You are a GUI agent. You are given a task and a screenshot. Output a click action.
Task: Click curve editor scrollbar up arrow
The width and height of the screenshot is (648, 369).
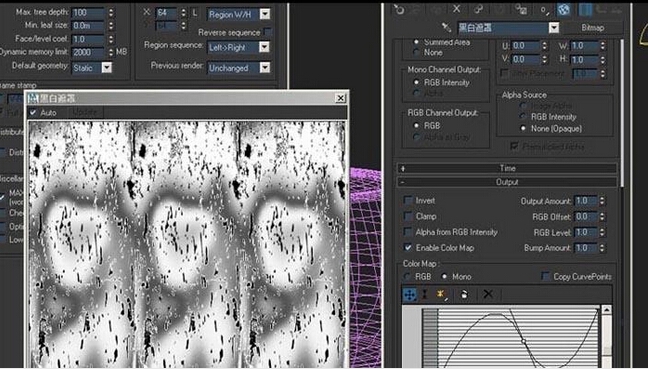click(606, 310)
